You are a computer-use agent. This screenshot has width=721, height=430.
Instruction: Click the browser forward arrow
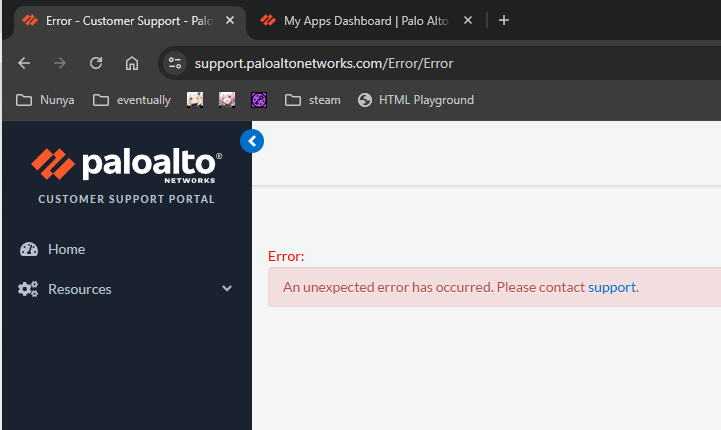tap(60, 63)
